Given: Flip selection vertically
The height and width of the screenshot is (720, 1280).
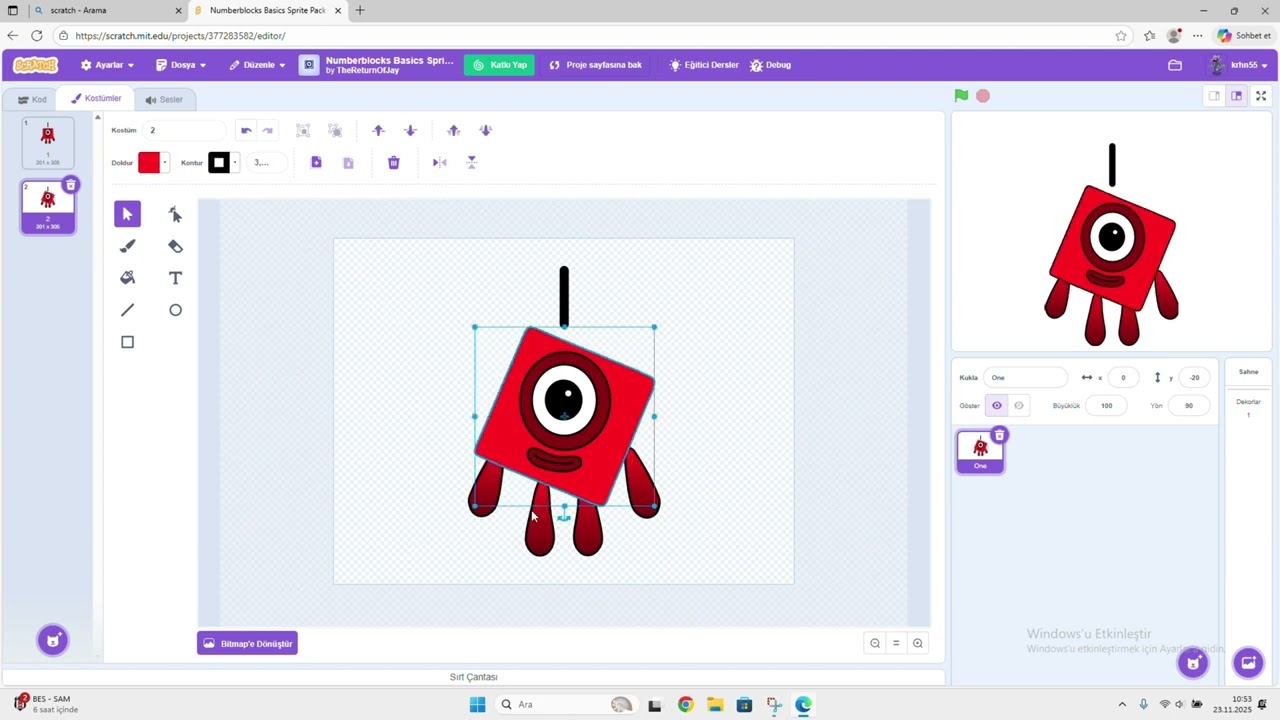Looking at the screenshot, I should (472, 162).
